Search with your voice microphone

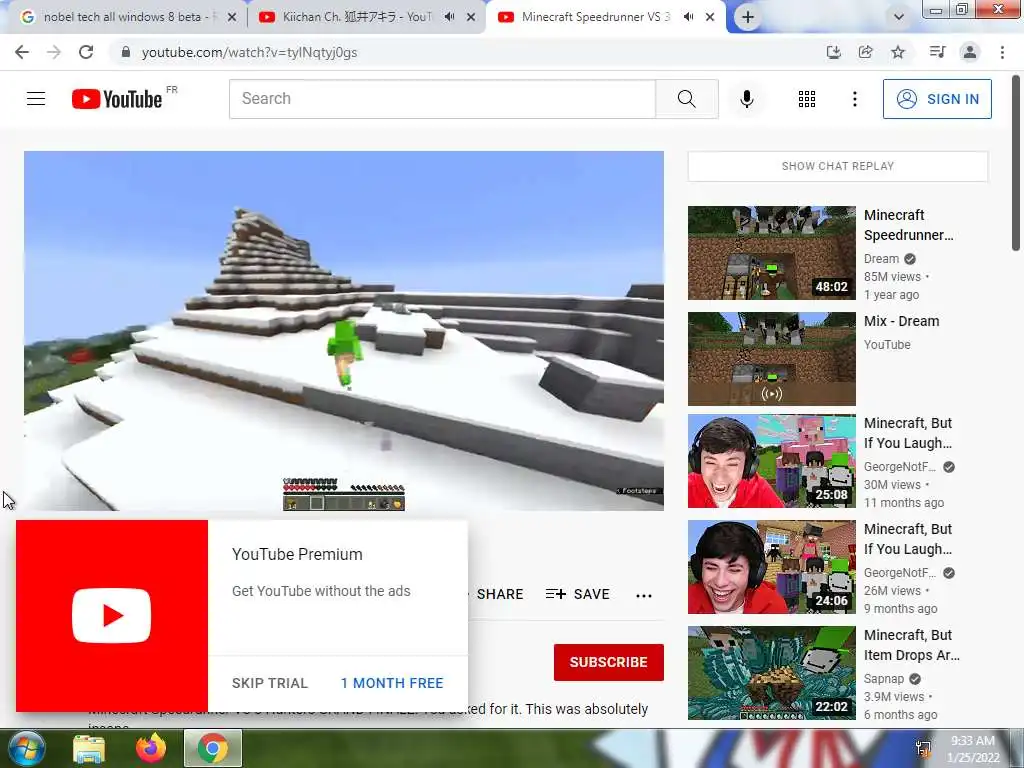point(746,99)
